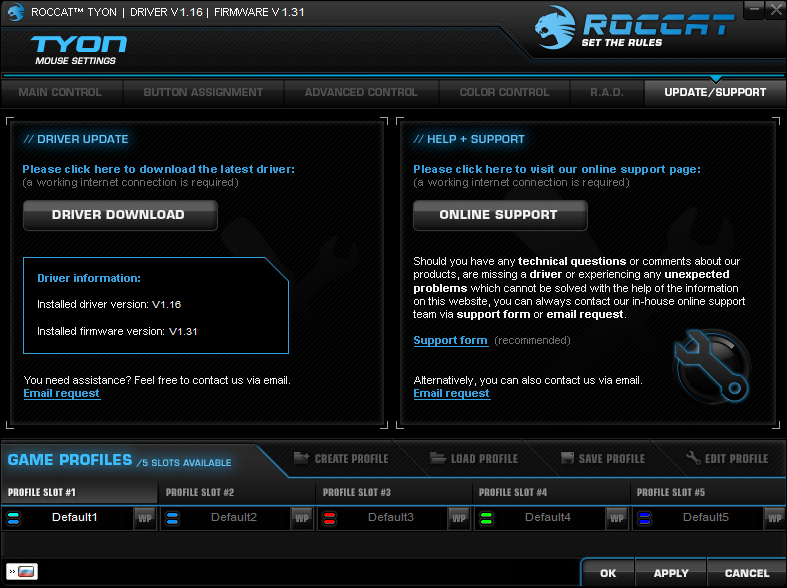Click WP button for Default4
This screenshot has height=588, width=787.
(x=617, y=518)
